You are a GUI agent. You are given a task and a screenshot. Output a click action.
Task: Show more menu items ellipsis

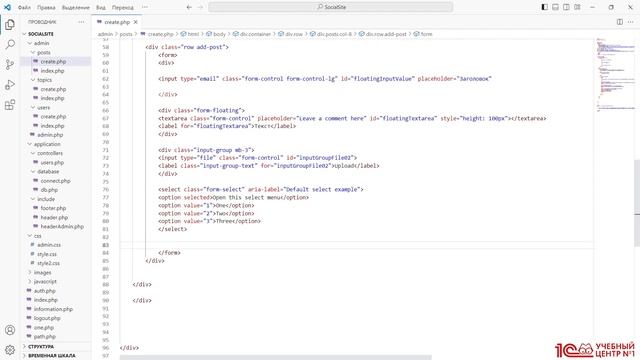pos(145,7)
